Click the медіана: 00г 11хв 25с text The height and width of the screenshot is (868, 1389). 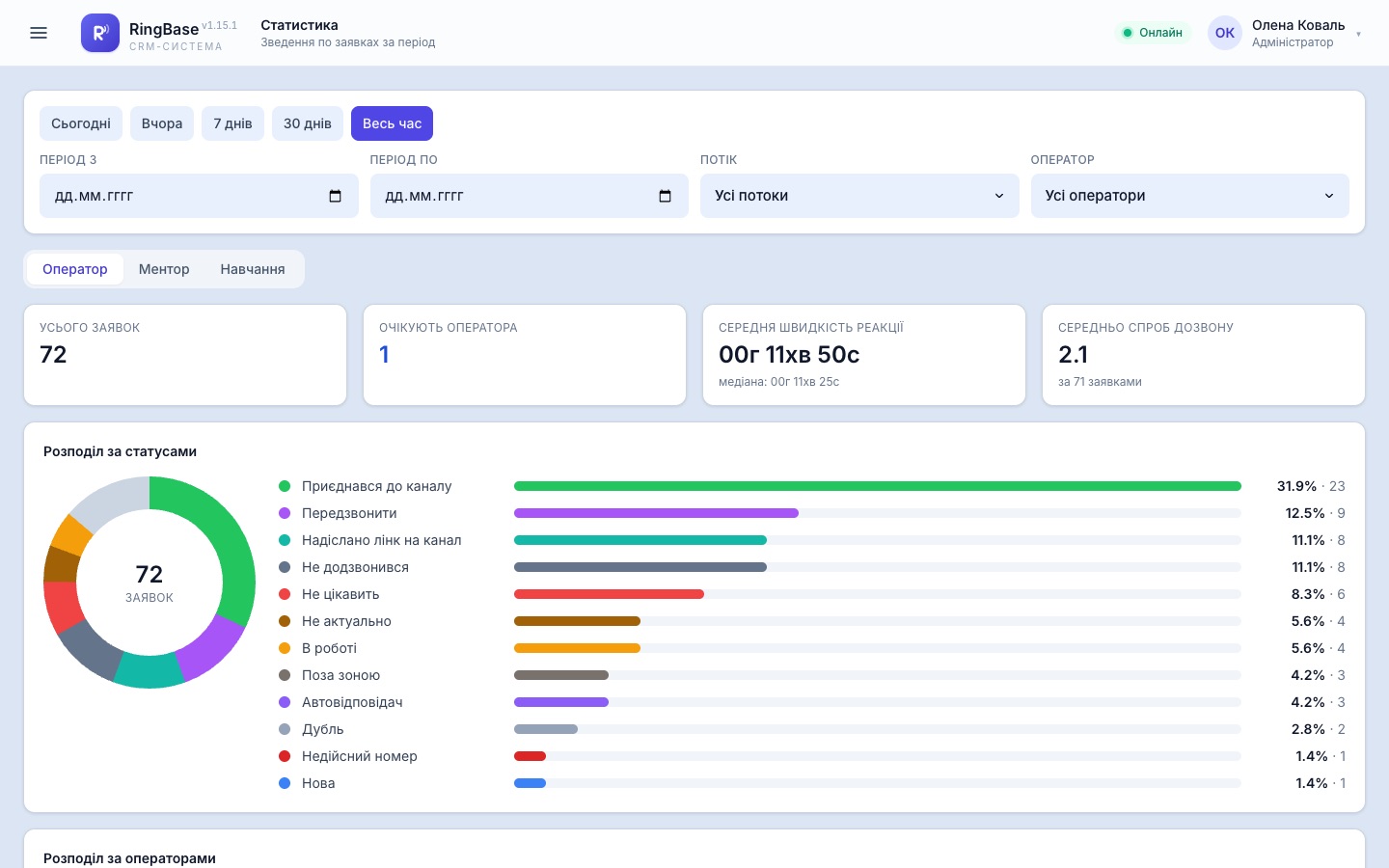(x=778, y=382)
